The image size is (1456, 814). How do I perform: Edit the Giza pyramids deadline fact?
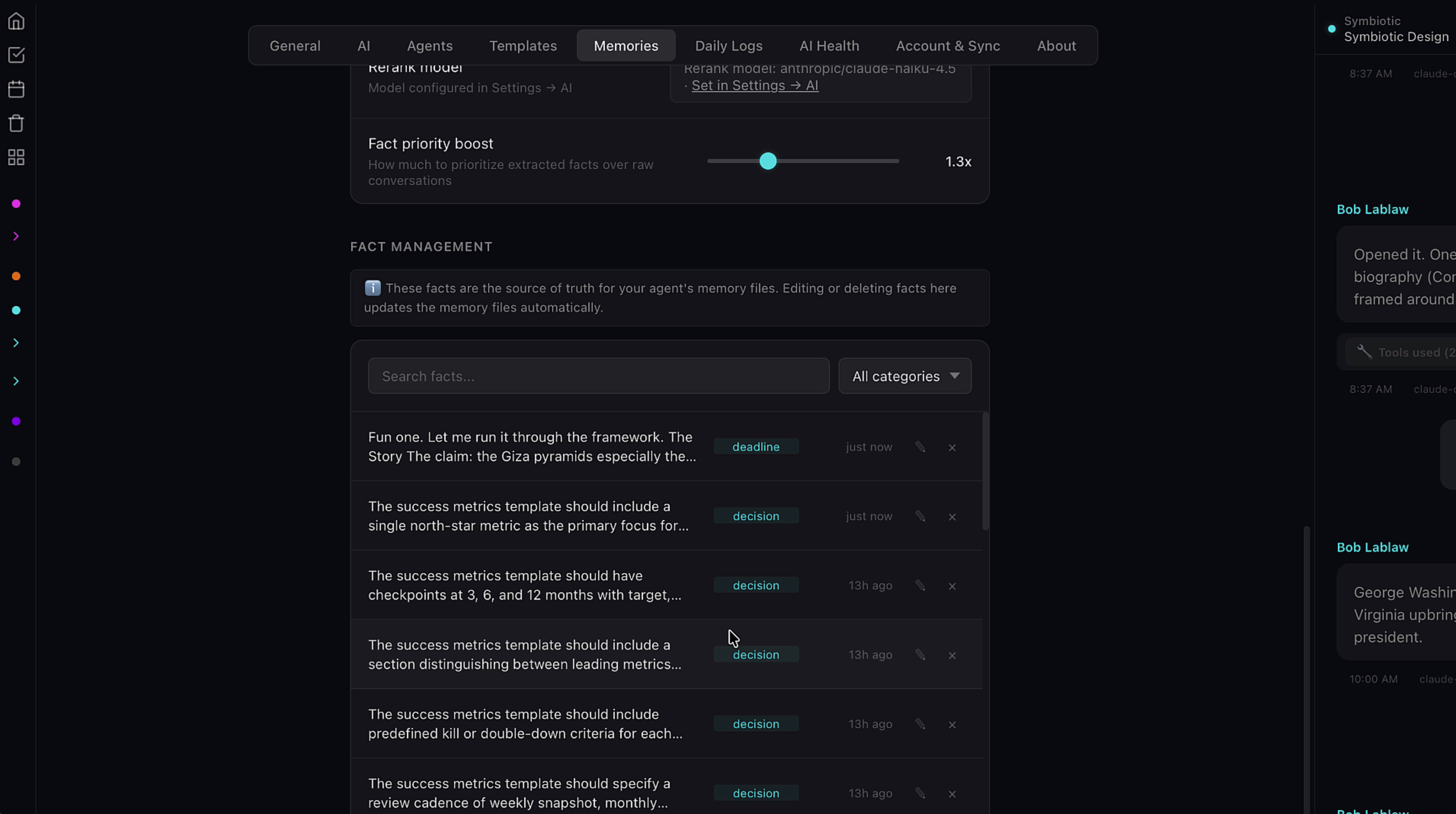click(920, 447)
